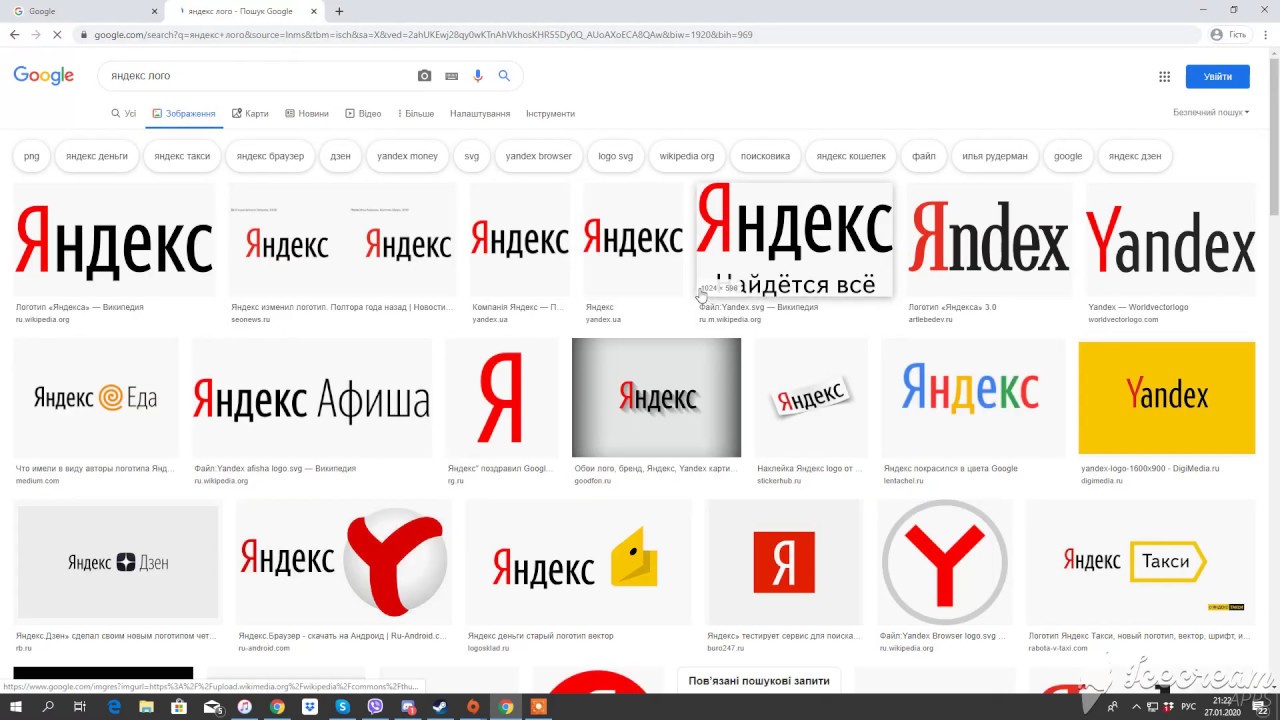Open yellow Yandex logo thumbnail from DigiMedia
Image resolution: width=1280 pixels, height=720 pixels.
click(x=1166, y=398)
